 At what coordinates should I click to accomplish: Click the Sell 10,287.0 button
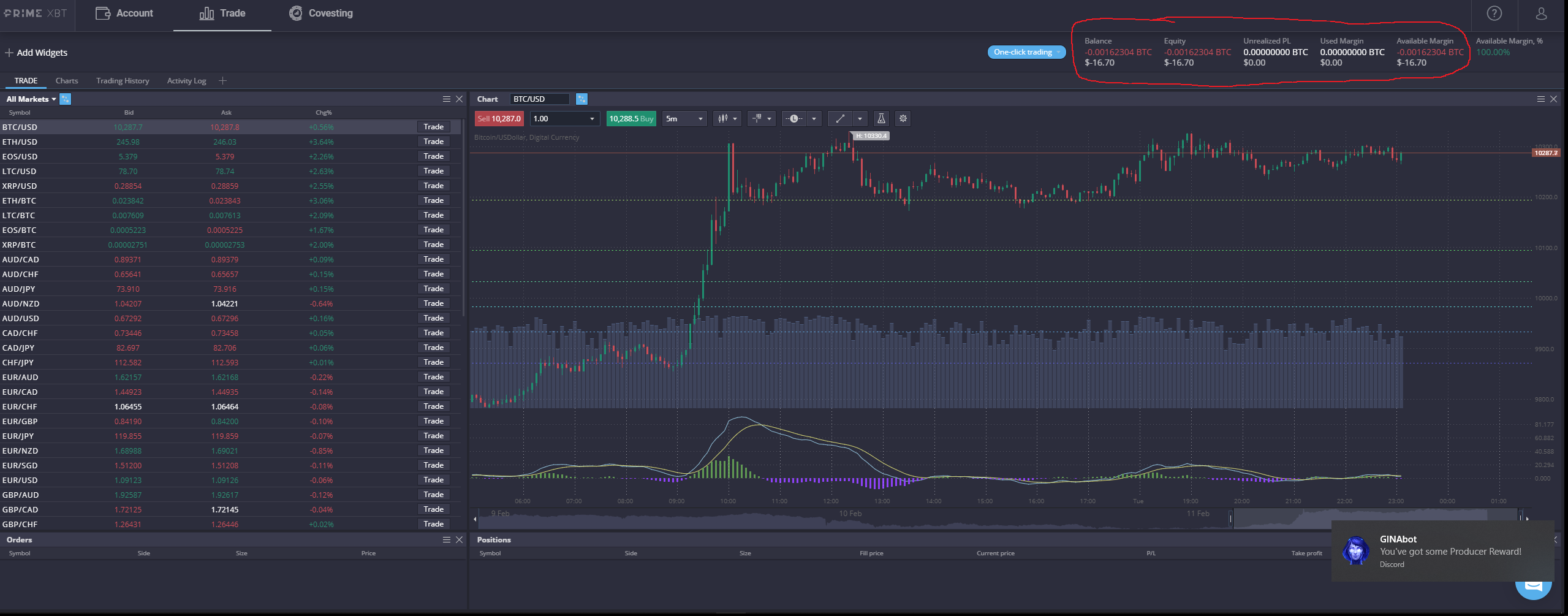coord(499,119)
